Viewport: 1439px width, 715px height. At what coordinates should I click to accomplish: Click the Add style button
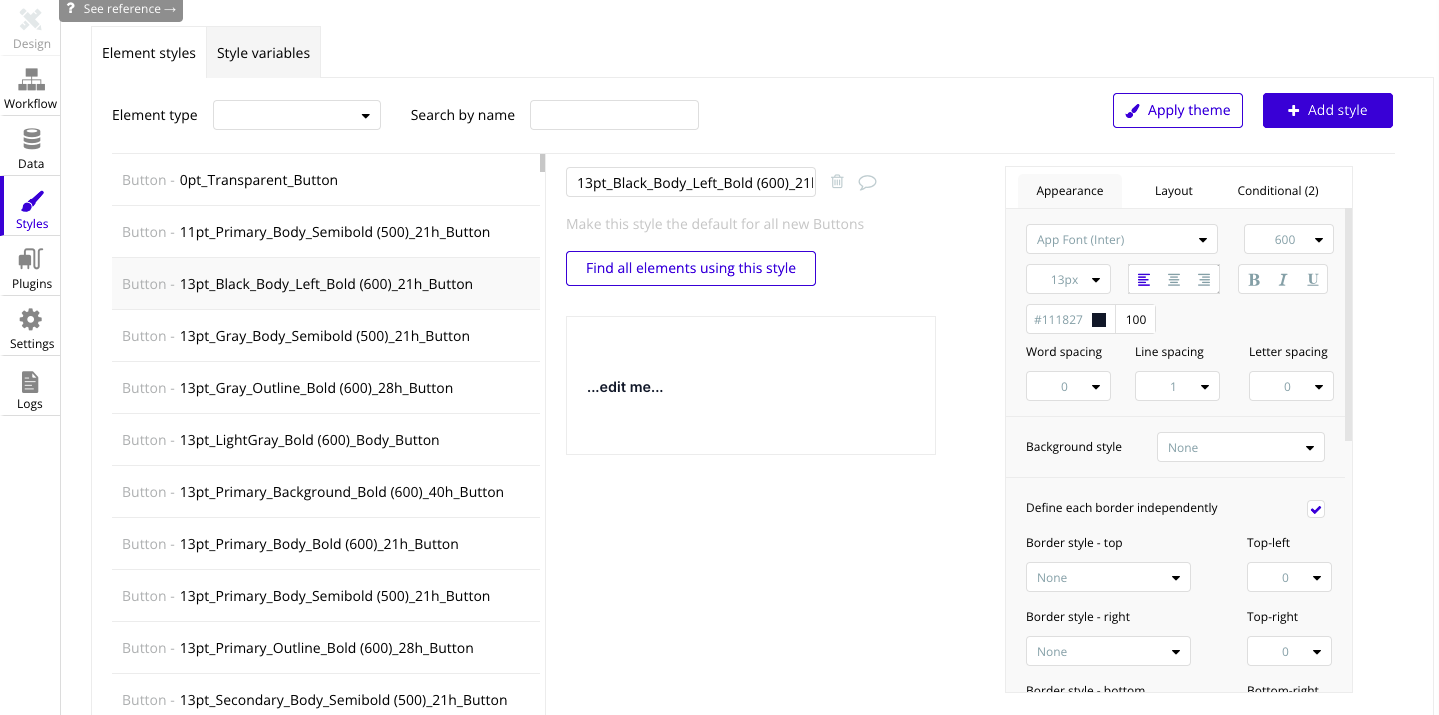[x=1327, y=111]
